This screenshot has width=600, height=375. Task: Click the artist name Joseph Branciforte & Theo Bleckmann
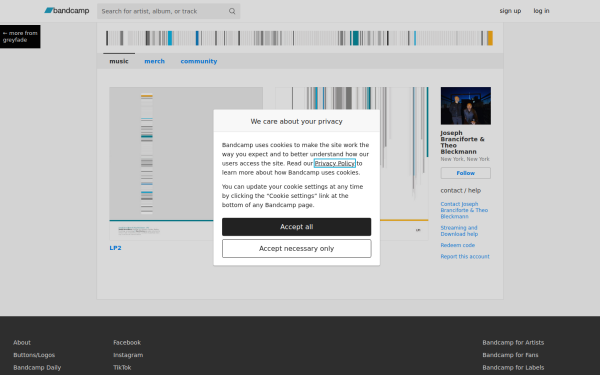(x=462, y=142)
